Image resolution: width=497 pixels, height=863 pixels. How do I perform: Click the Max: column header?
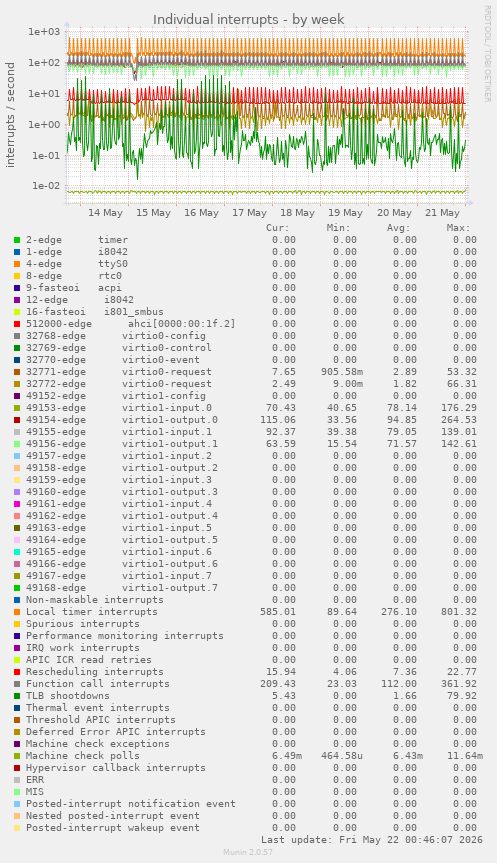coord(458,228)
